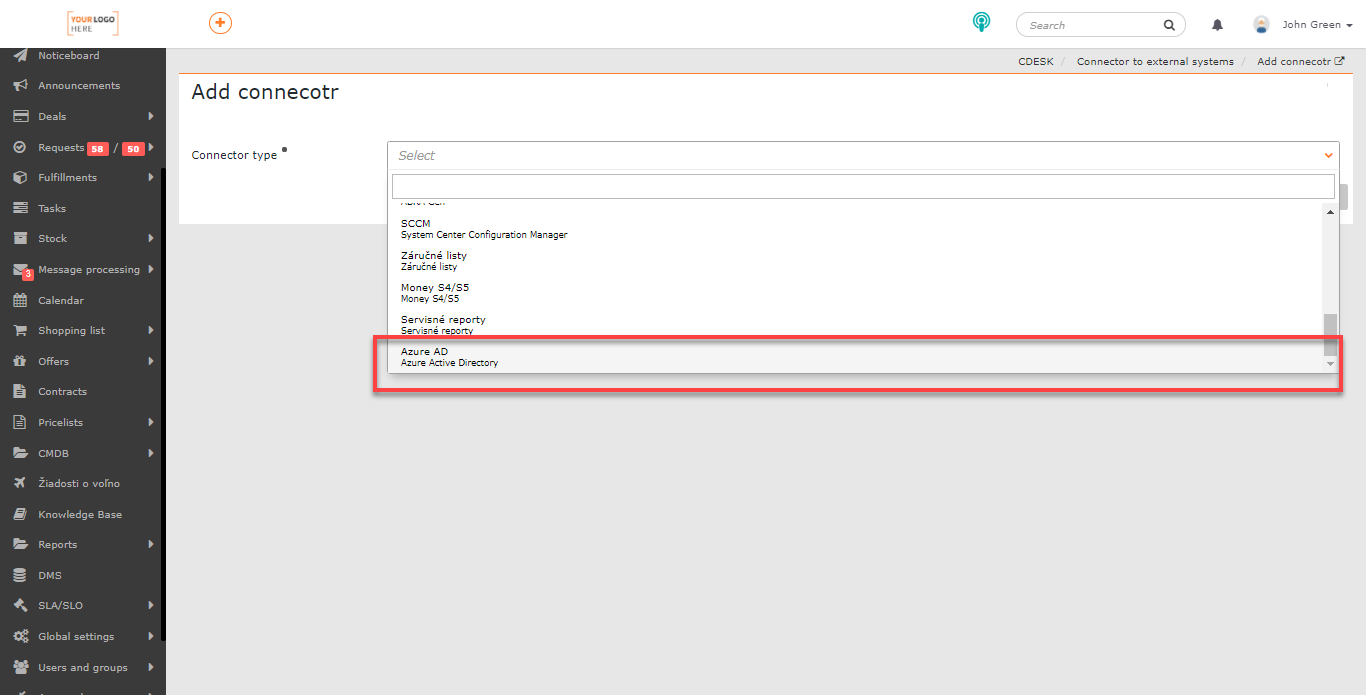Click the Message processing envelope icon

tap(20, 270)
